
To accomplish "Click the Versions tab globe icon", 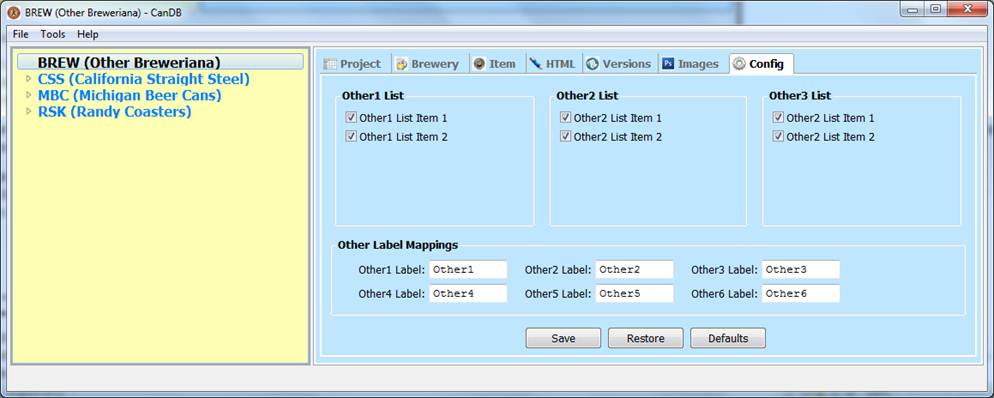I will point(593,64).
